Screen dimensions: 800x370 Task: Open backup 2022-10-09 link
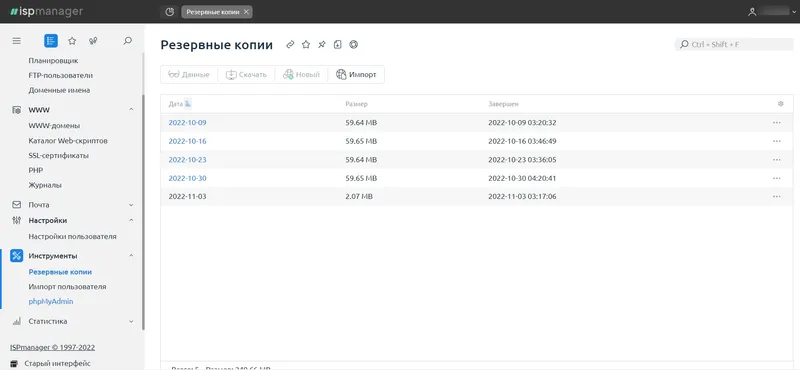[187, 122]
